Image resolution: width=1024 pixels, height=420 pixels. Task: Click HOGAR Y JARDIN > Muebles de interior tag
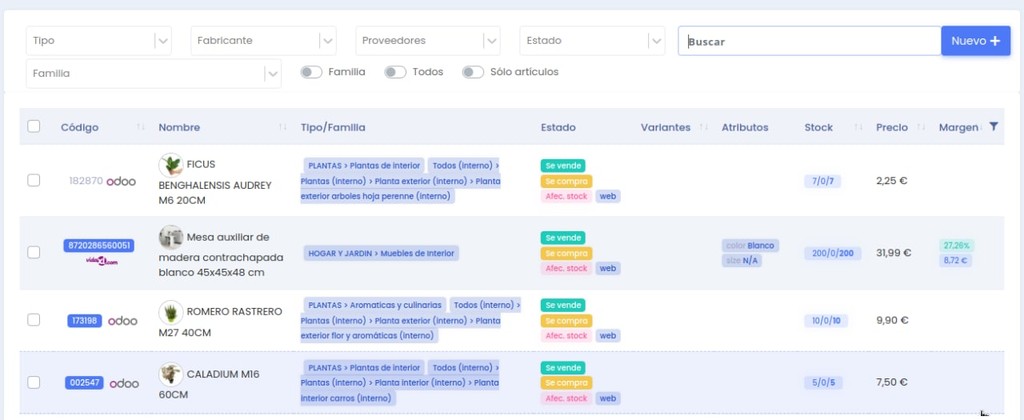pos(381,253)
